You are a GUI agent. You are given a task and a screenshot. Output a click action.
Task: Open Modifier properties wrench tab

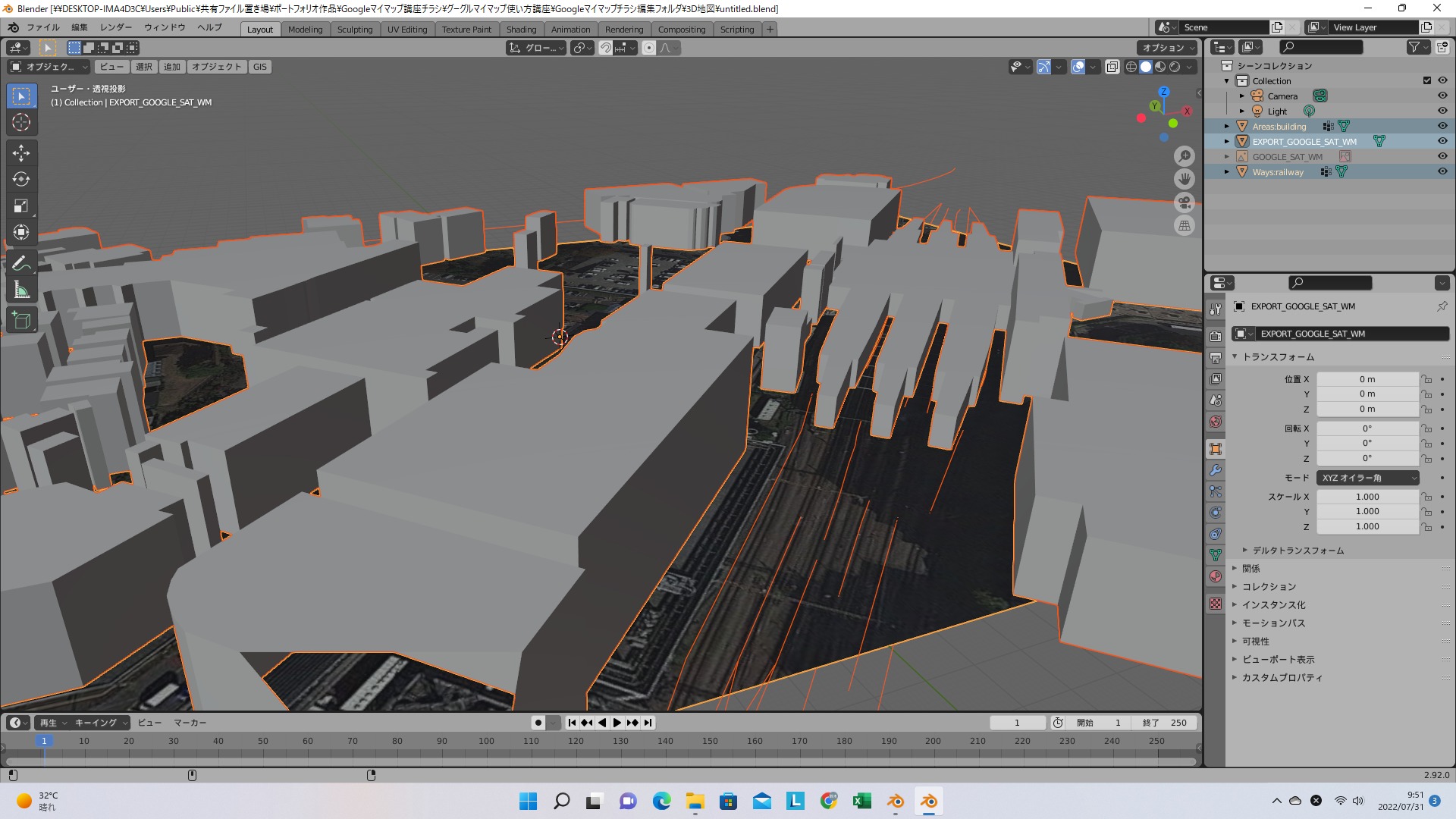click(1216, 470)
